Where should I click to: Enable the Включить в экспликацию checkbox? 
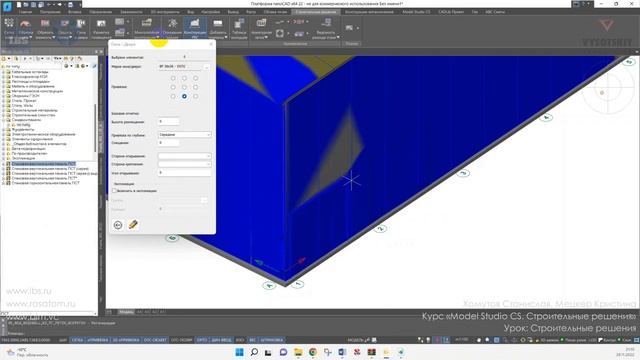[x=115, y=191]
